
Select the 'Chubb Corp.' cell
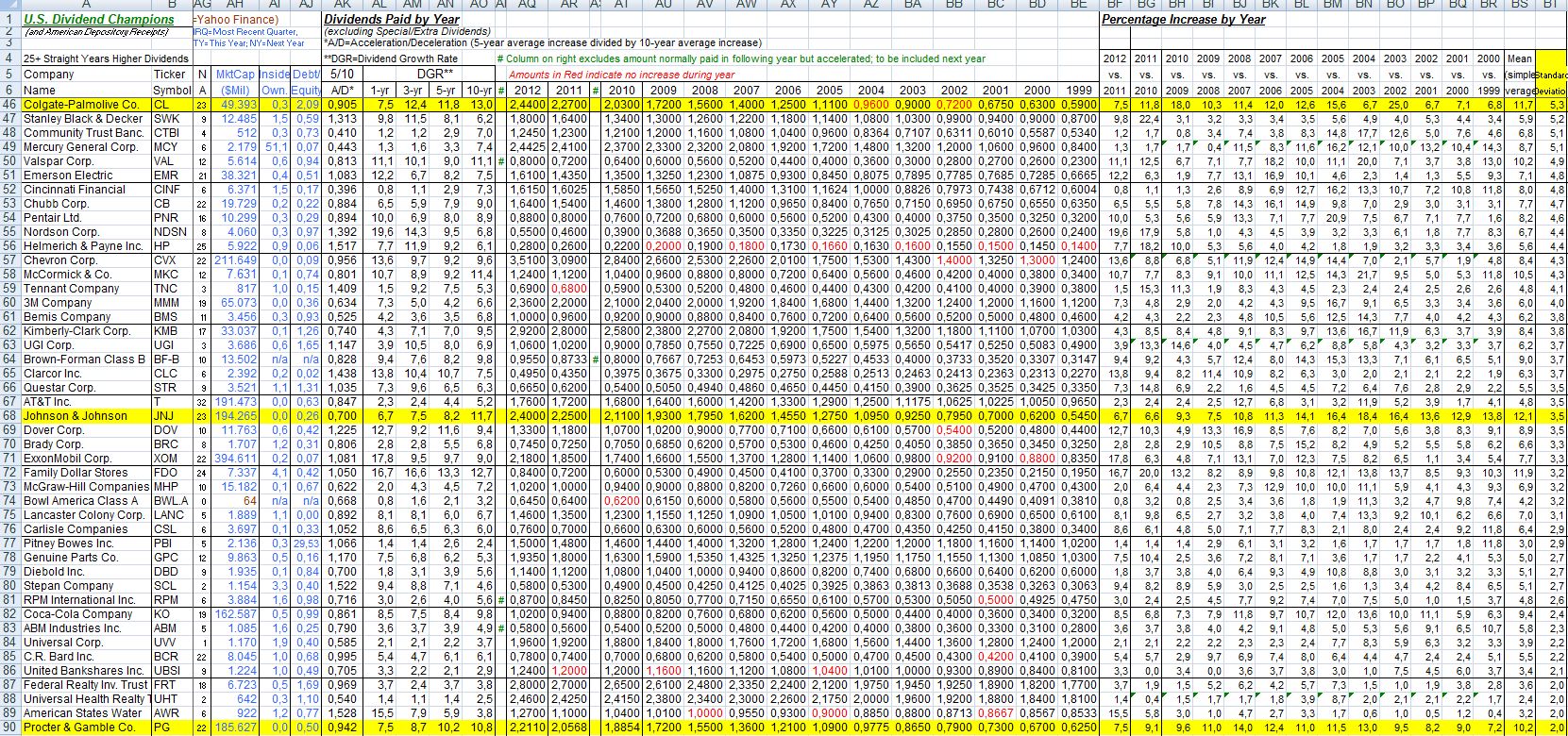[86, 204]
